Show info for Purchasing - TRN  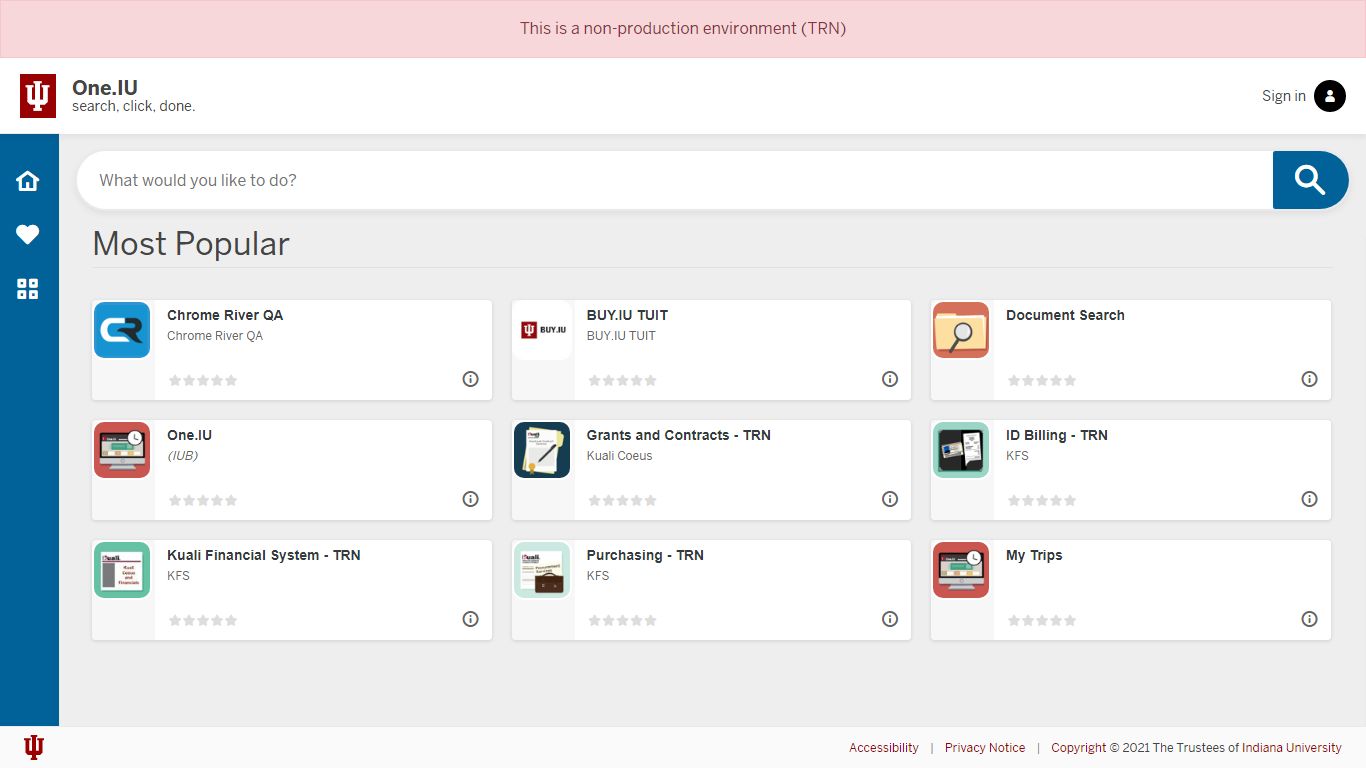click(x=890, y=619)
